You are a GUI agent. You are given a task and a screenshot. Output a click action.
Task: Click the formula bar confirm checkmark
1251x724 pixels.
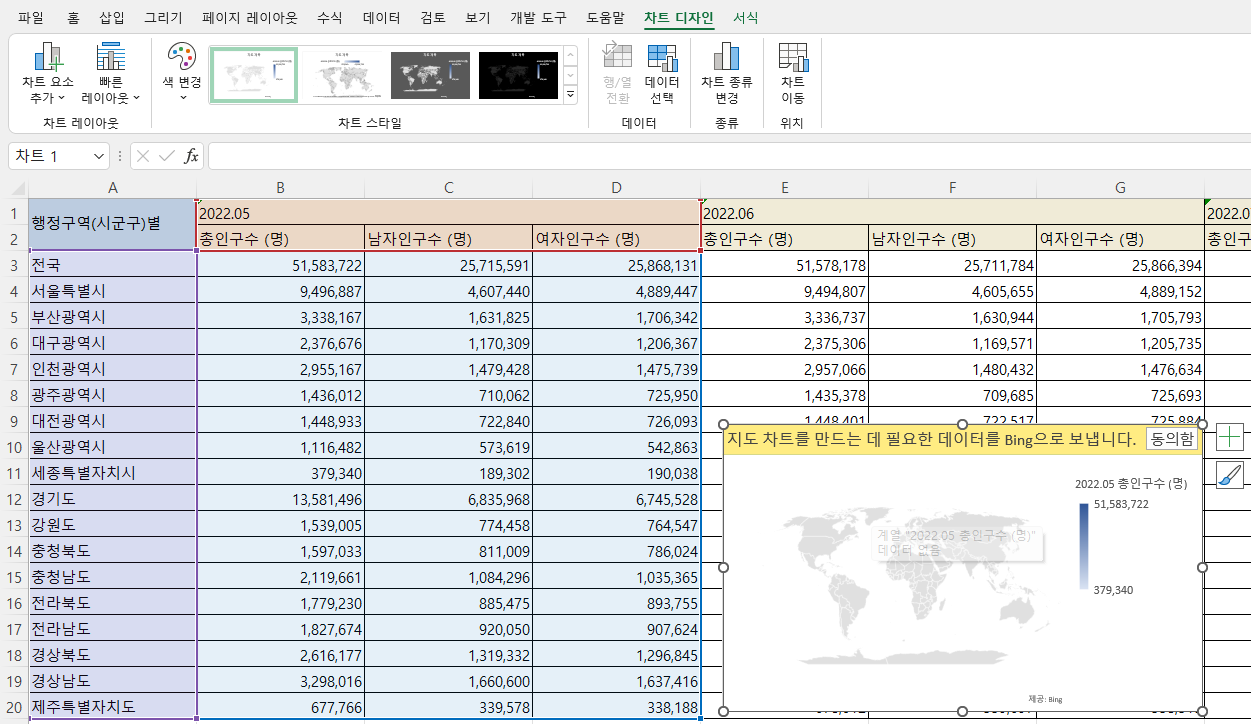(x=167, y=156)
